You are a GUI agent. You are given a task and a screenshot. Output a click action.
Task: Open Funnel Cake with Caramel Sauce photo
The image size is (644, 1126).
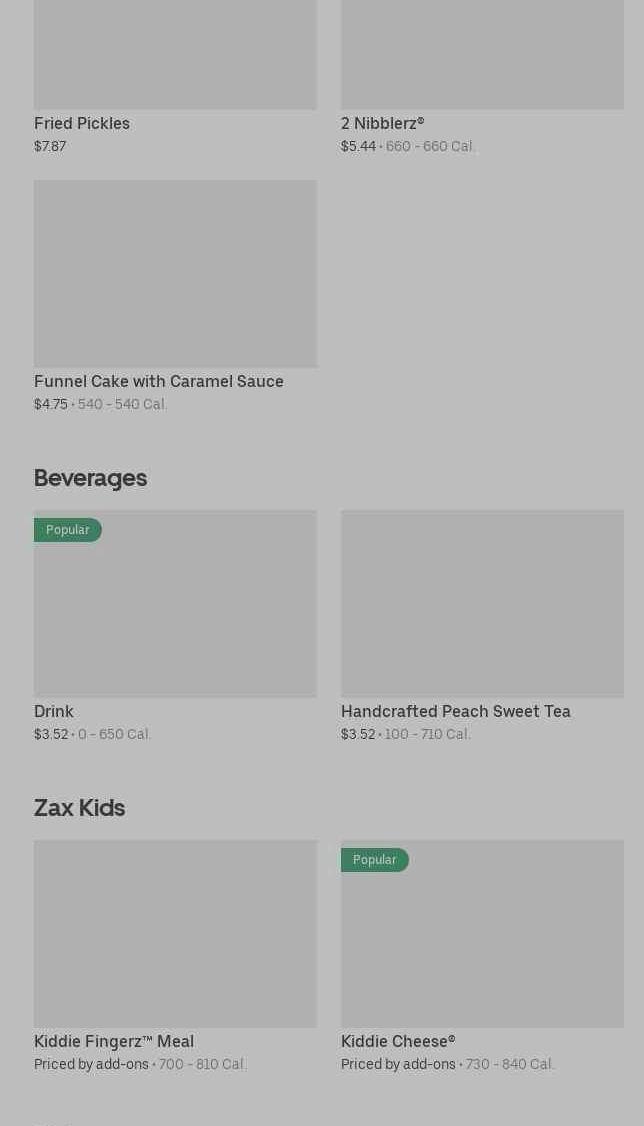point(175,273)
